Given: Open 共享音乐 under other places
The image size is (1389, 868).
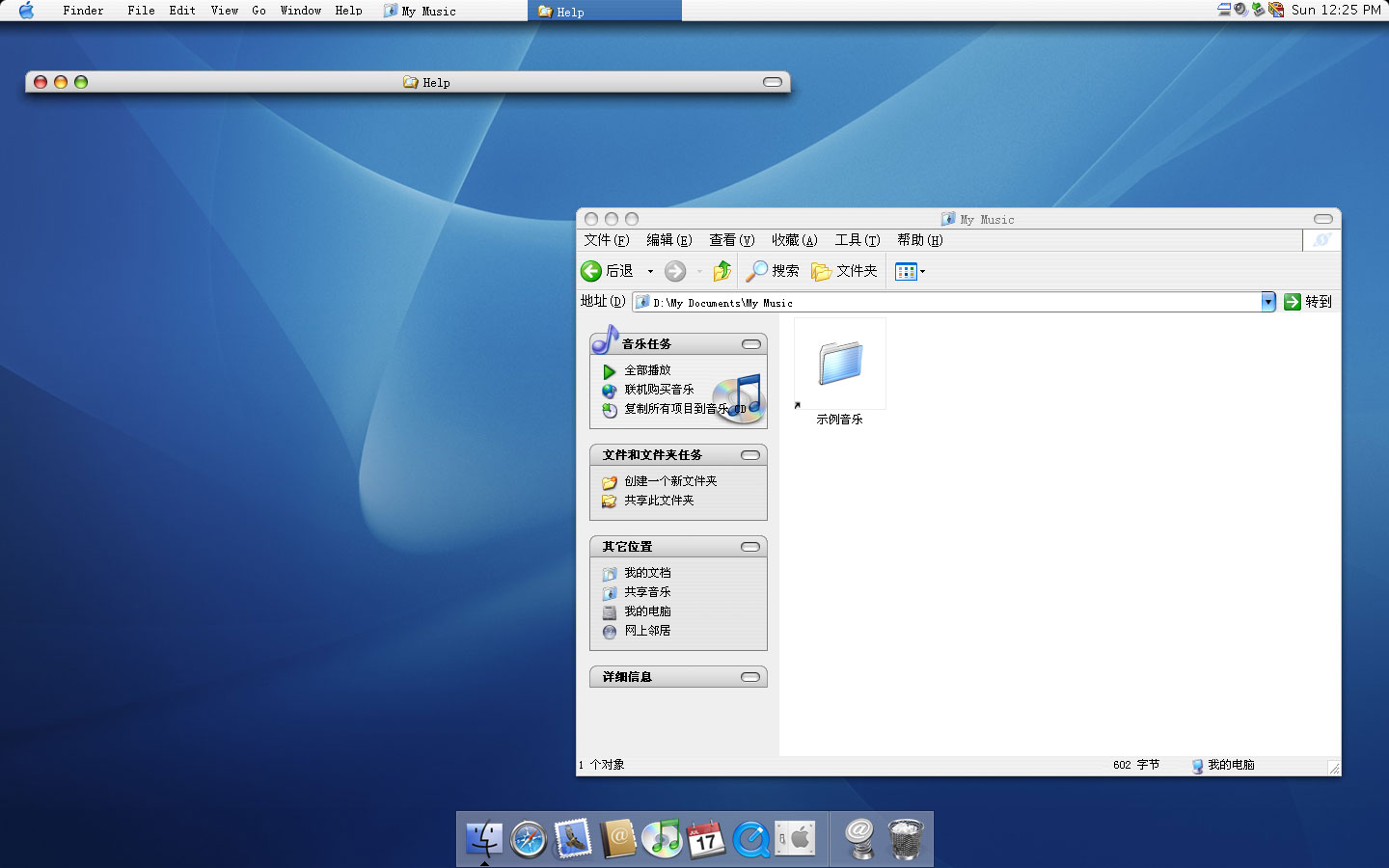Looking at the screenshot, I should (647, 592).
